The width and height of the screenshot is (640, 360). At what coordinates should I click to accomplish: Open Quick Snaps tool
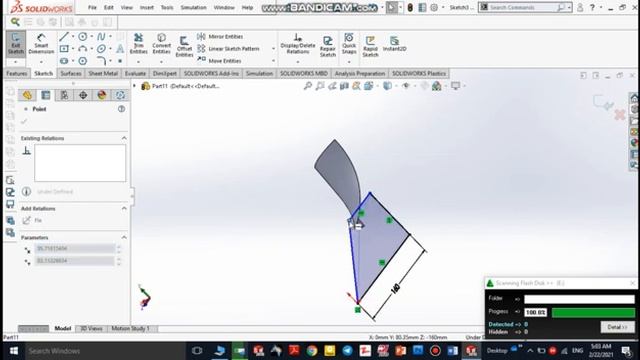pyautogui.click(x=349, y=44)
